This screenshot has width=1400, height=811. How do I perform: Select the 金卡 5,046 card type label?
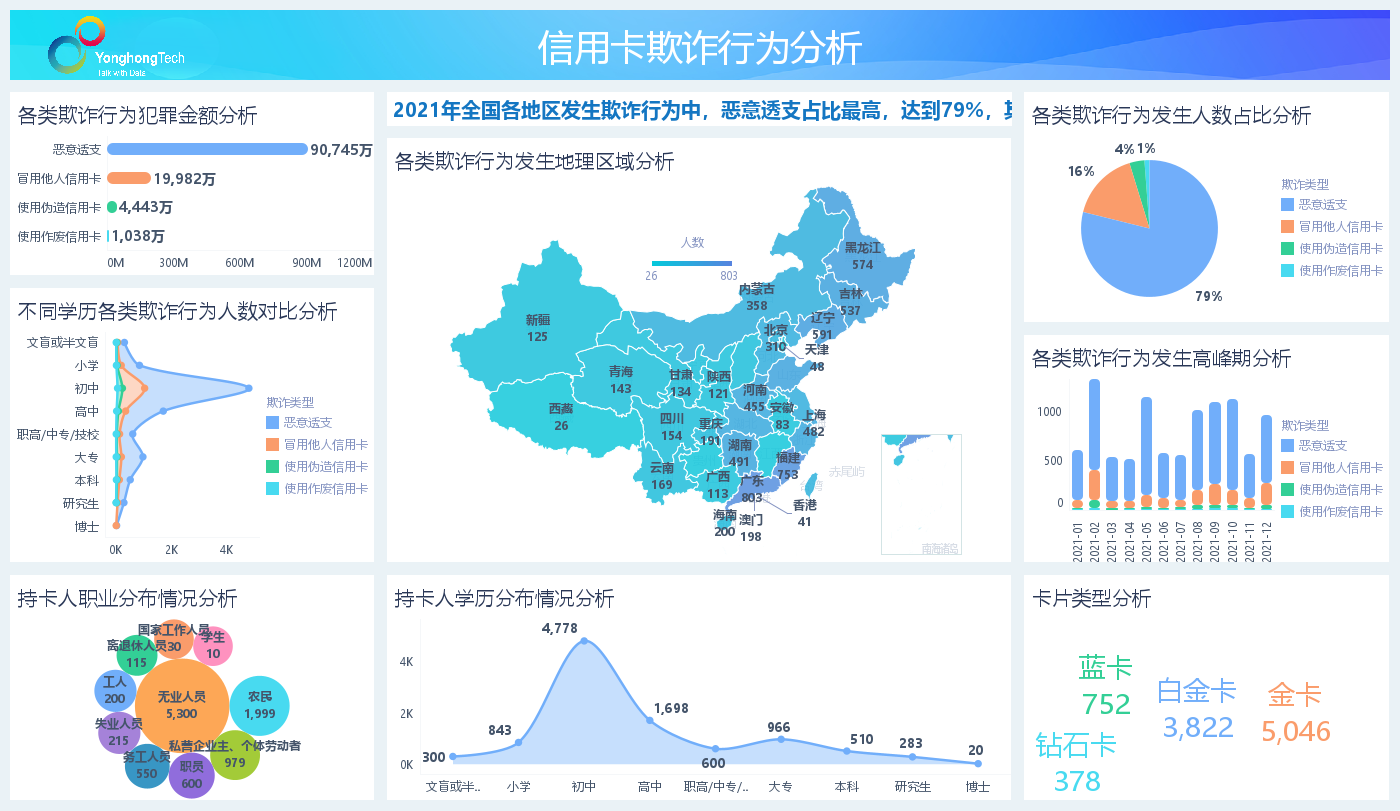tap(1295, 713)
